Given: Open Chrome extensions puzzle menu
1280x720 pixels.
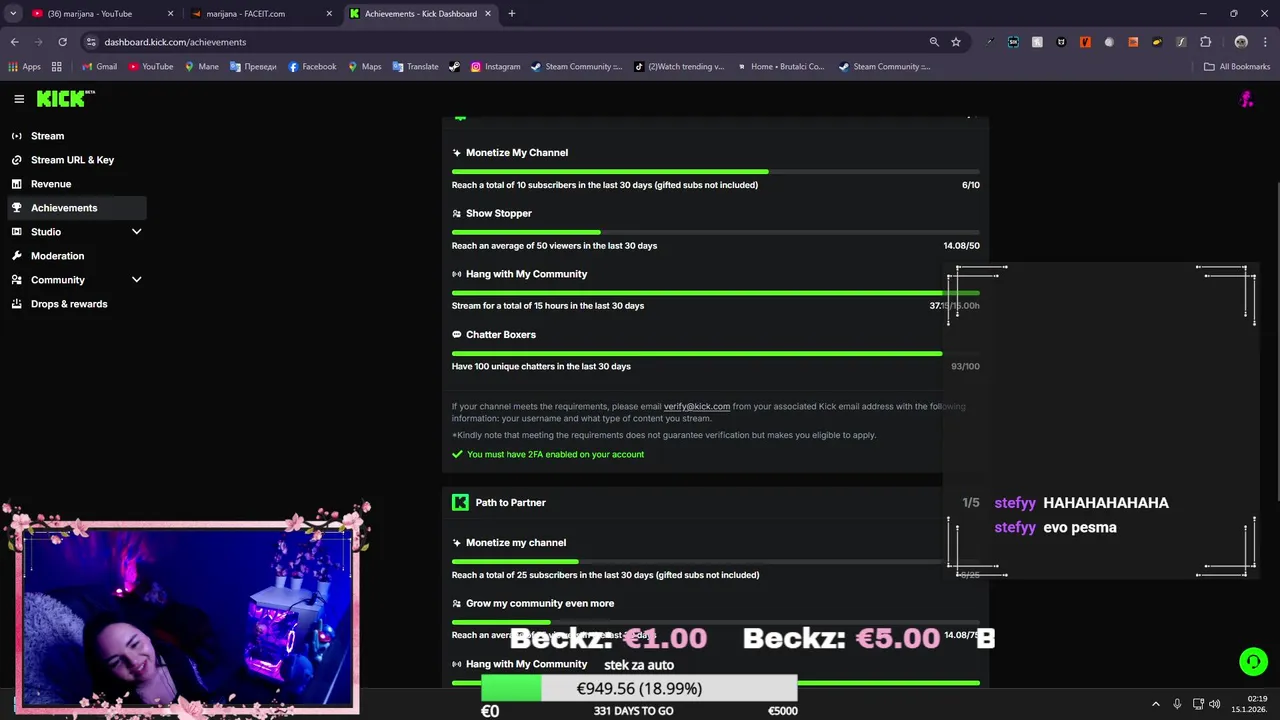Looking at the screenshot, I should tap(1205, 42).
